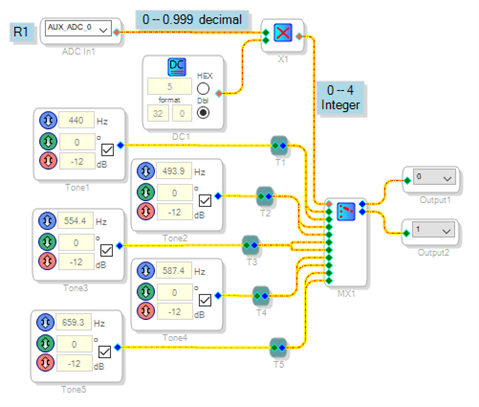Click the Output1 input pin

pyautogui.click(x=407, y=181)
